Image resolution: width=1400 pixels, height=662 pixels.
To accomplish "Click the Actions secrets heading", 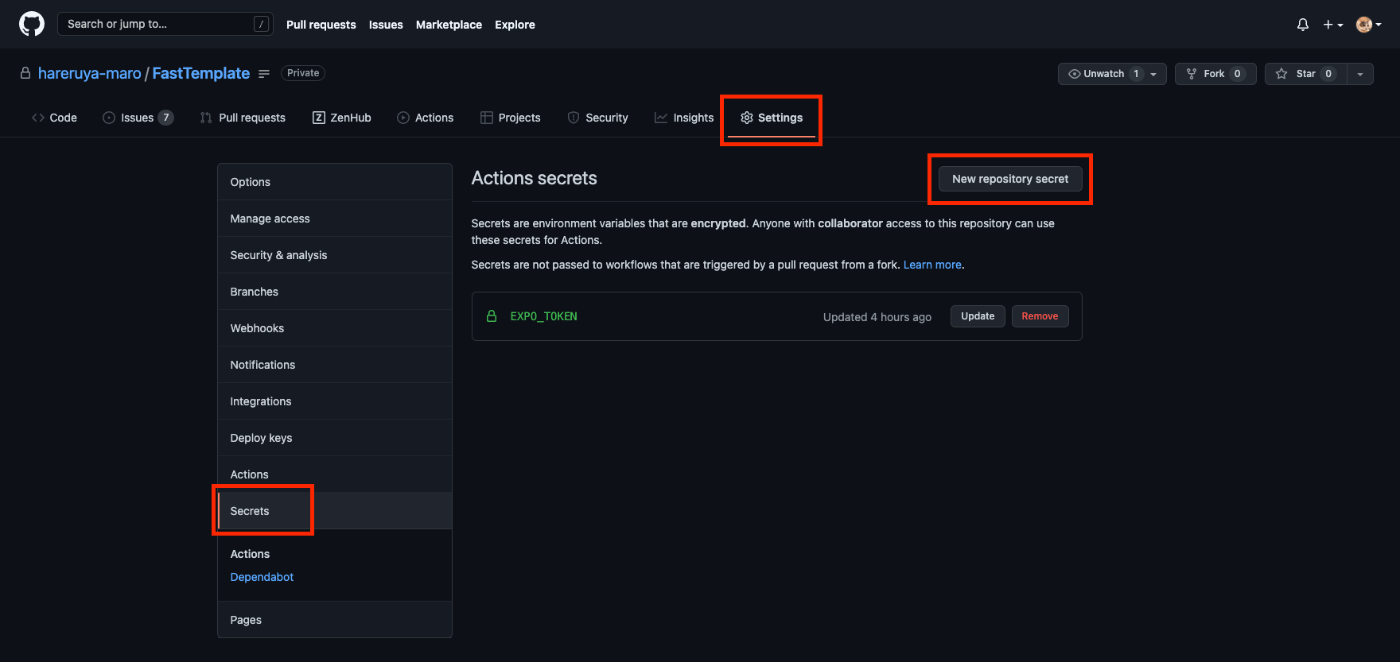I will (534, 178).
